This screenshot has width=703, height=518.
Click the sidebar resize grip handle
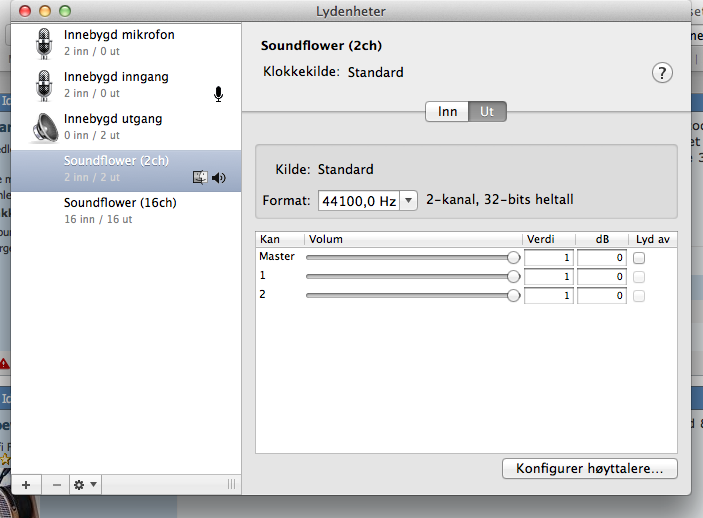(x=231, y=484)
